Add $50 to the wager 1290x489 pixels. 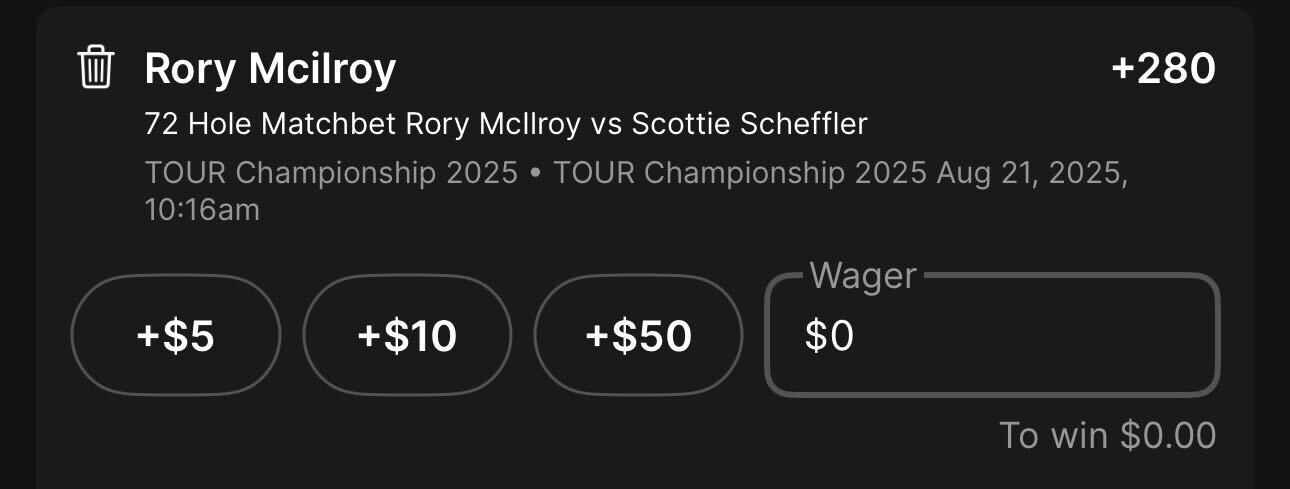tap(638, 336)
